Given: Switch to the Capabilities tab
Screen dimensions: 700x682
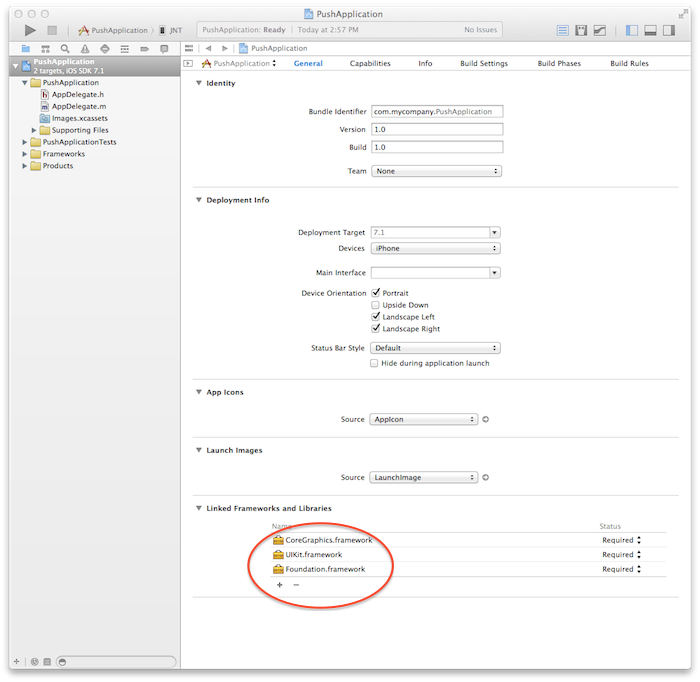Looking at the screenshot, I should (370, 63).
